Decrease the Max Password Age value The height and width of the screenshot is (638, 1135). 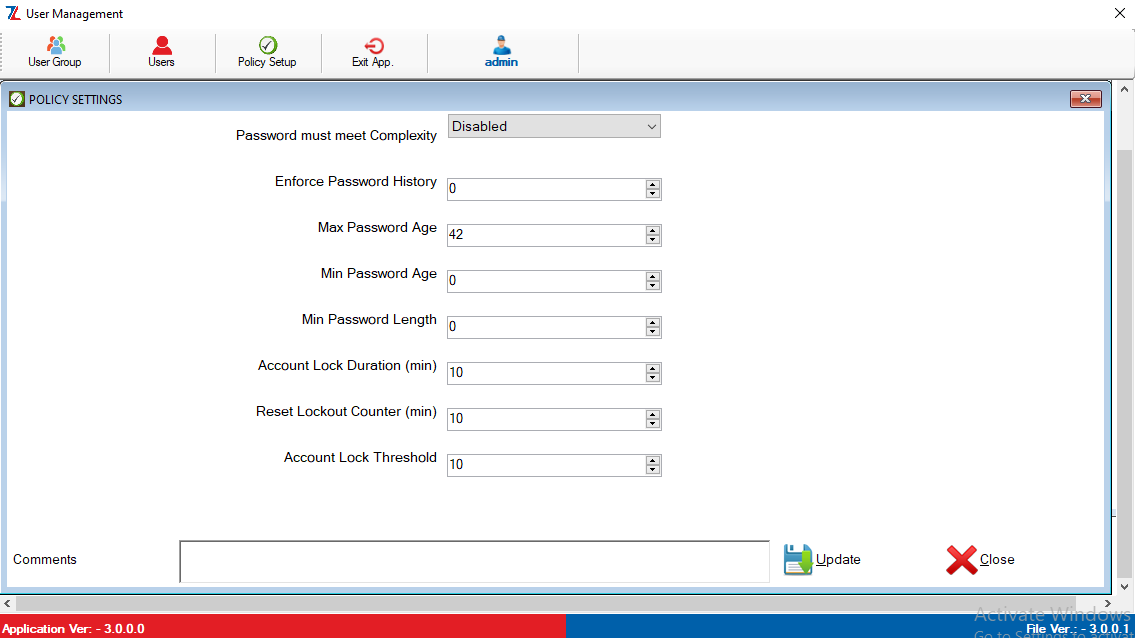(653, 240)
